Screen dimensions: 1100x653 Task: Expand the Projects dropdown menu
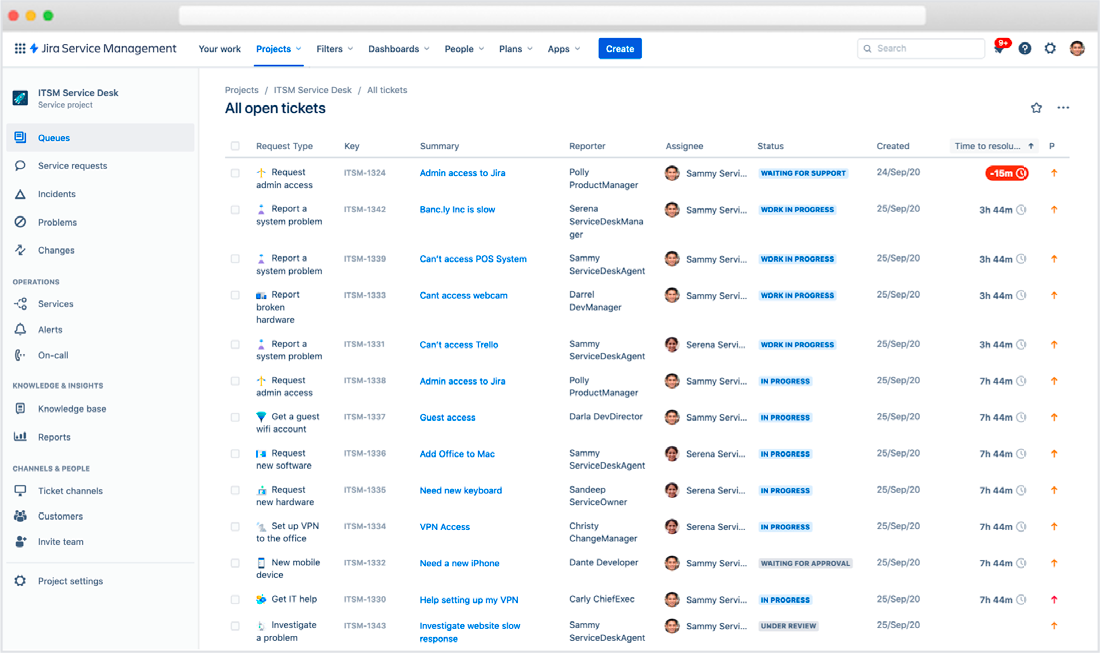279,48
